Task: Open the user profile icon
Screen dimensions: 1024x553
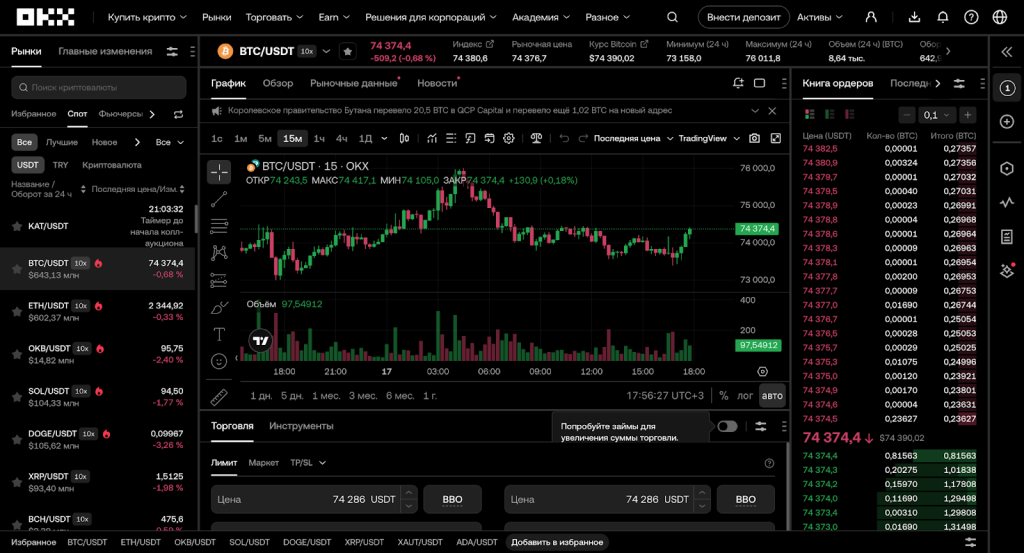Action: [x=871, y=17]
